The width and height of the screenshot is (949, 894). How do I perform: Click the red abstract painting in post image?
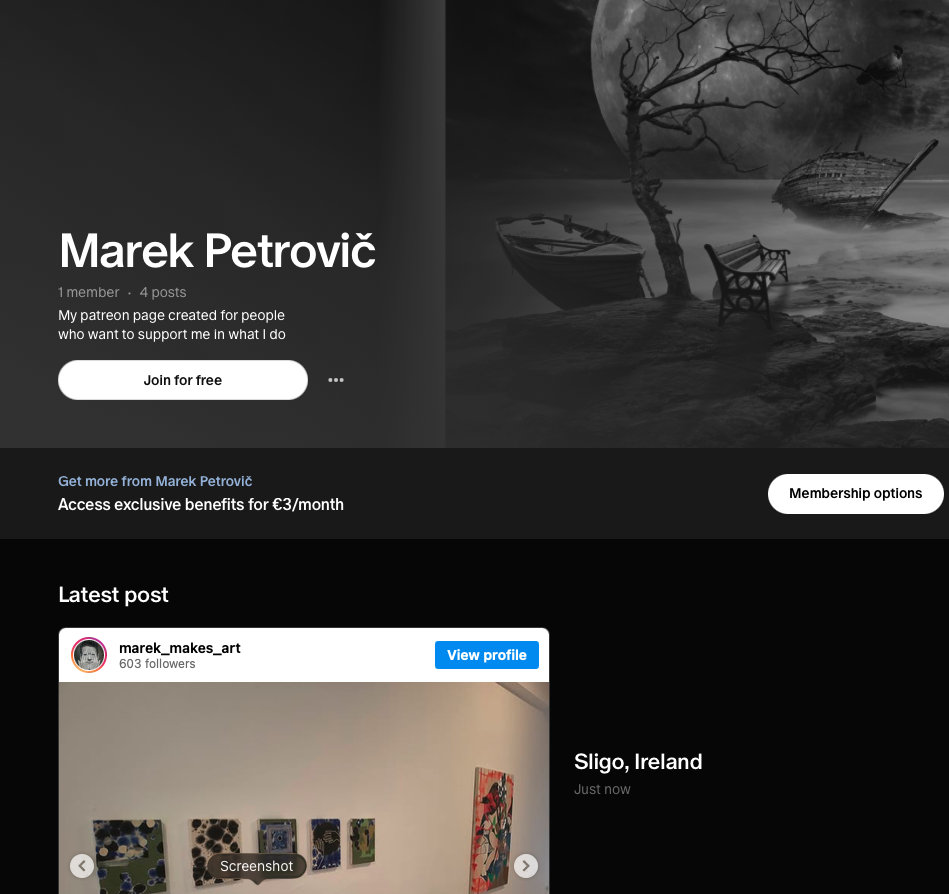coord(493,829)
